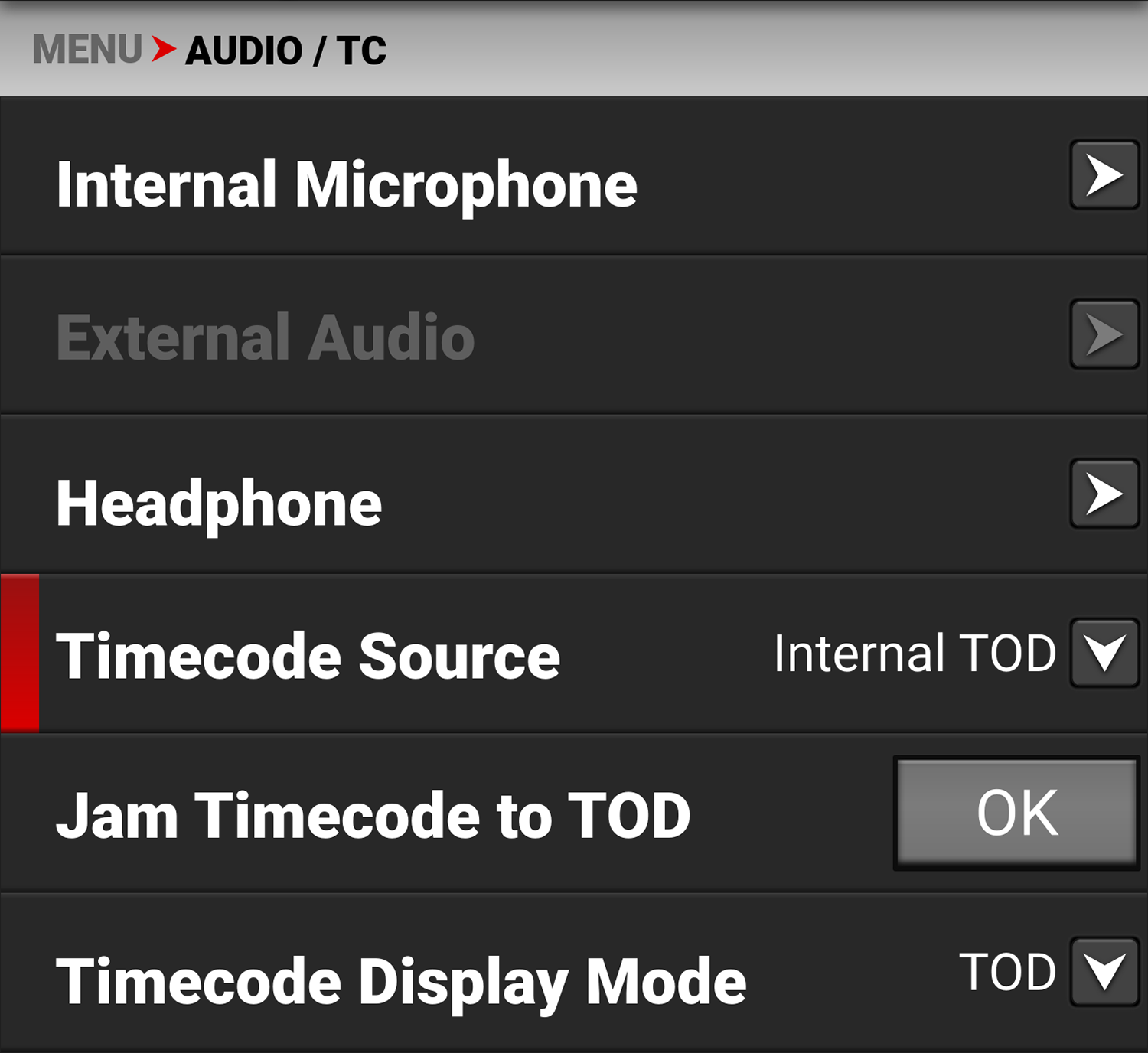
Task: Click the red breadcrumb arrow
Action: point(164,49)
